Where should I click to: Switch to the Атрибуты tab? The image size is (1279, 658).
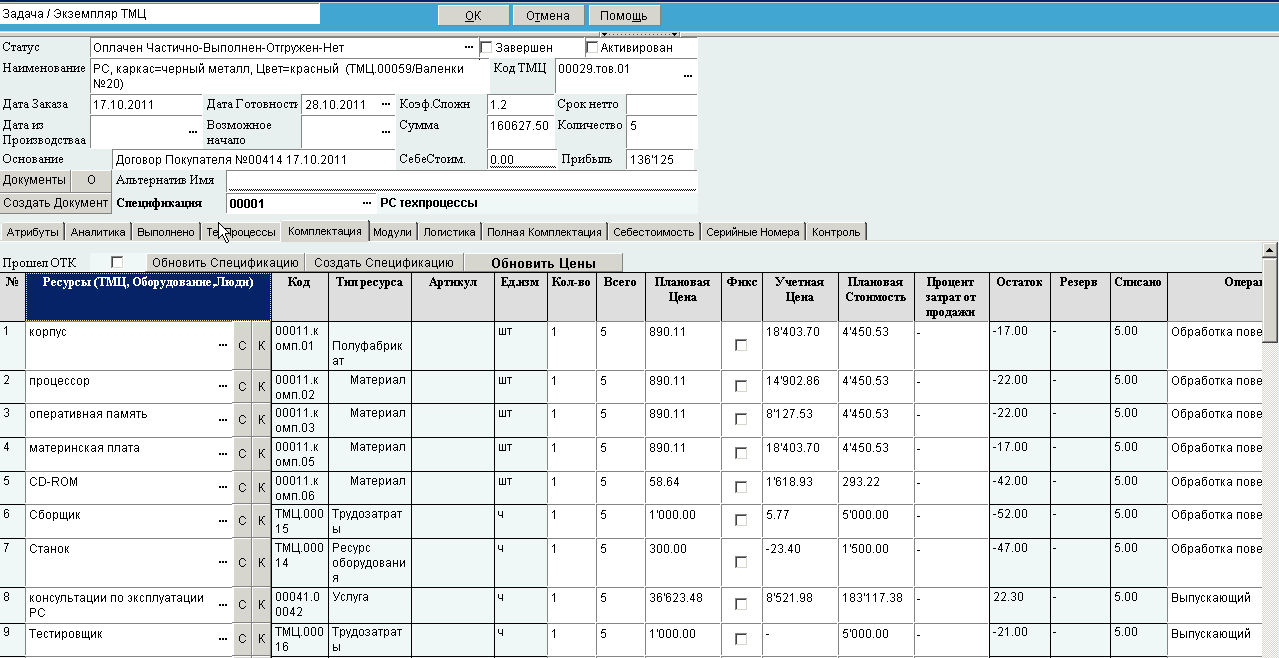[32, 232]
